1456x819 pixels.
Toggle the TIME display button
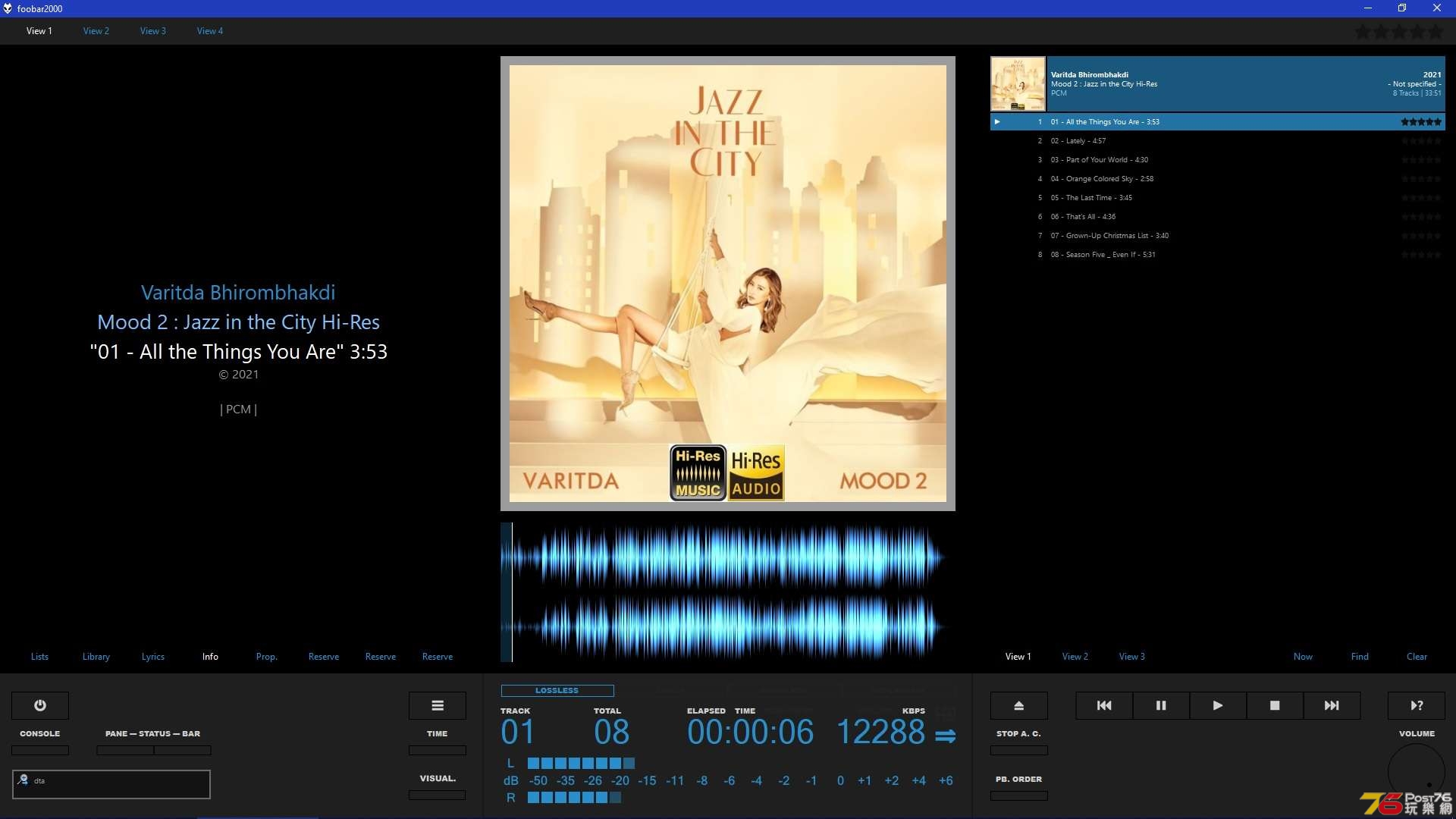(438, 750)
